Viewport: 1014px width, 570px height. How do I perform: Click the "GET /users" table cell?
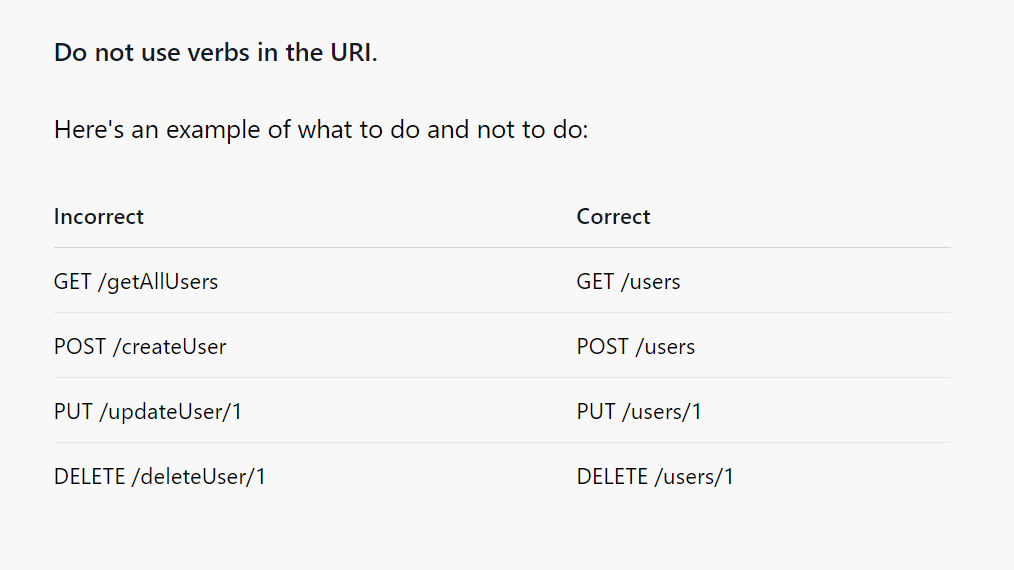[x=628, y=282]
